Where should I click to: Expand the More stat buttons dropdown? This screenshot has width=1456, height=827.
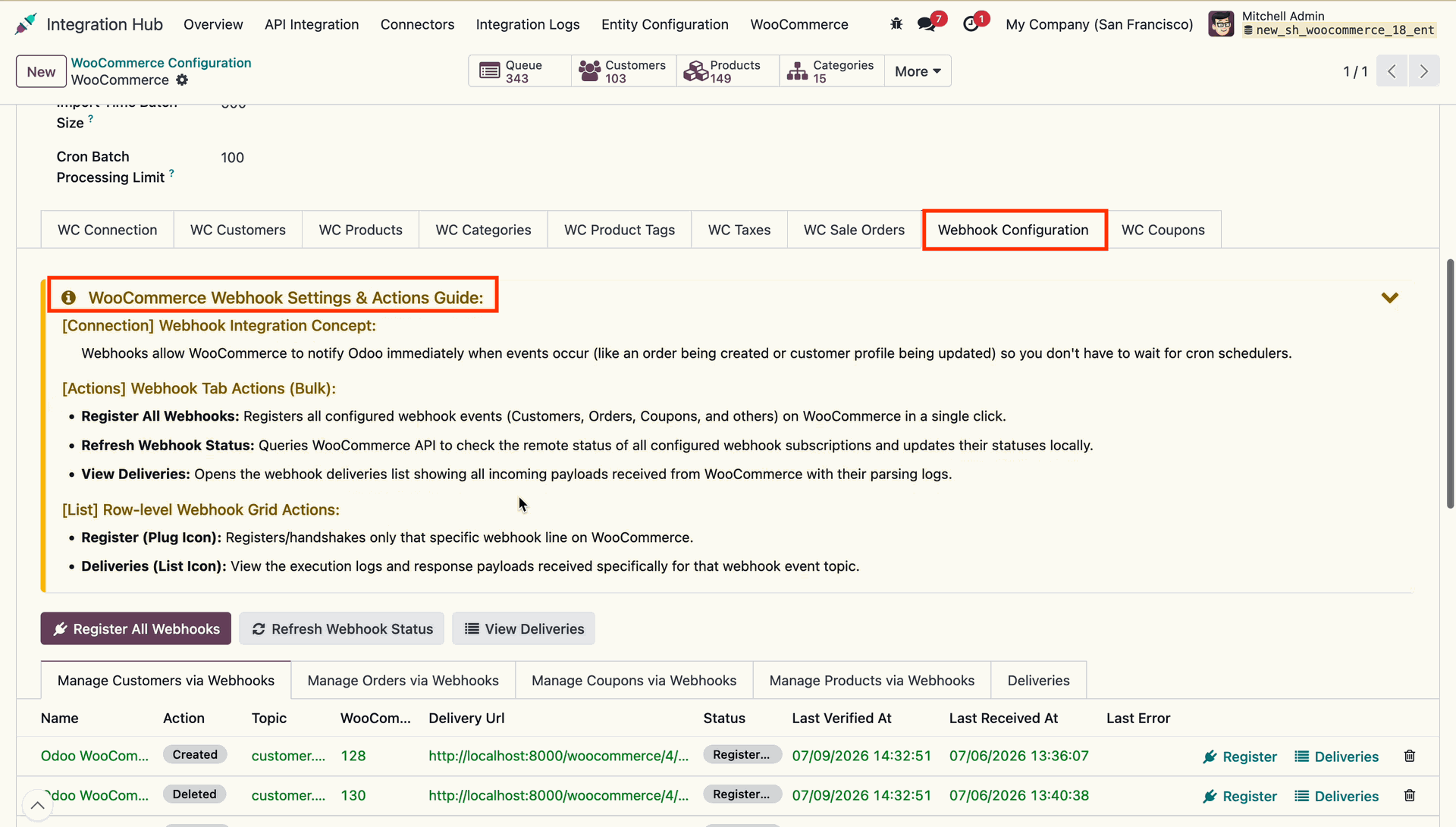tap(918, 71)
